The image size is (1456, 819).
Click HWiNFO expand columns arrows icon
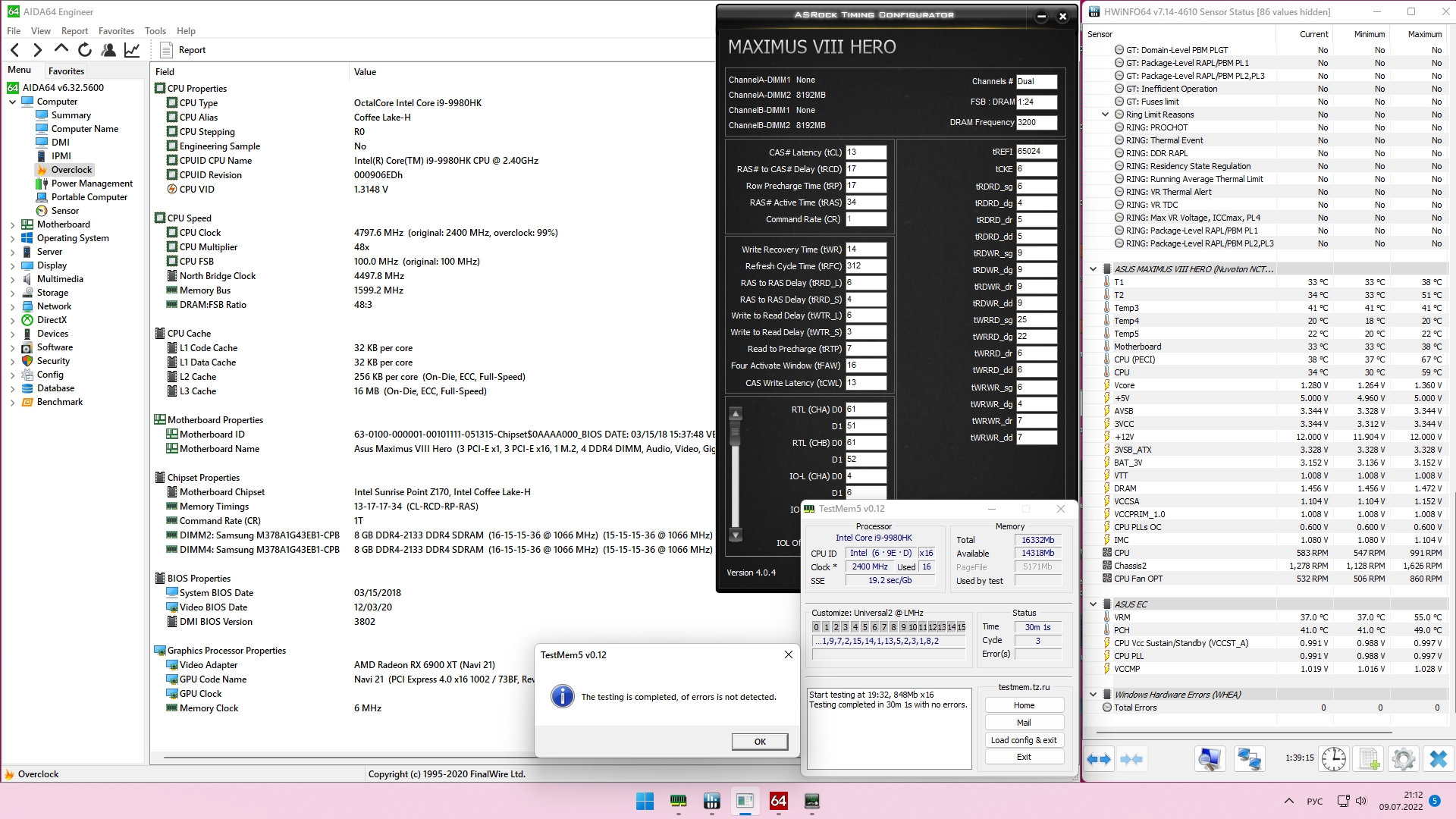[x=1099, y=758]
